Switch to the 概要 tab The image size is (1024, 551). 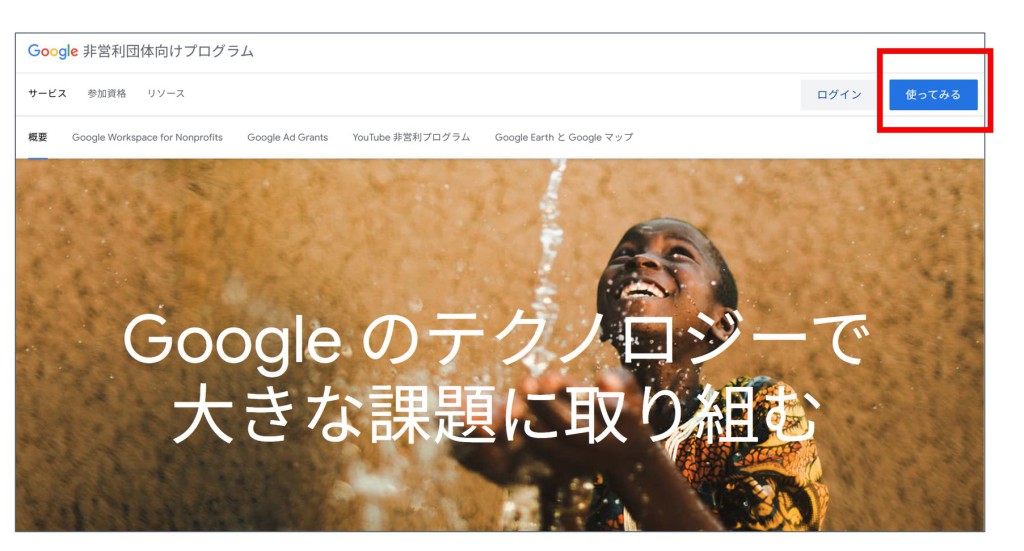(38, 137)
